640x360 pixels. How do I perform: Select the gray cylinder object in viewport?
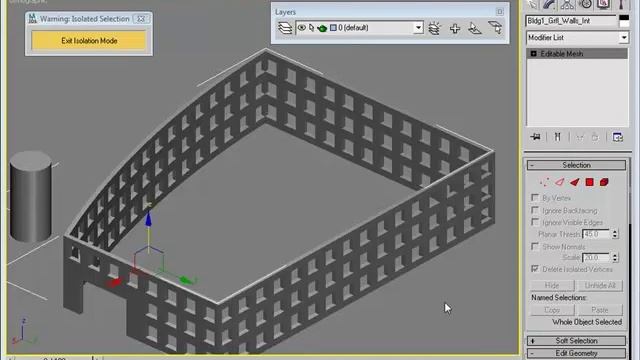(31, 197)
